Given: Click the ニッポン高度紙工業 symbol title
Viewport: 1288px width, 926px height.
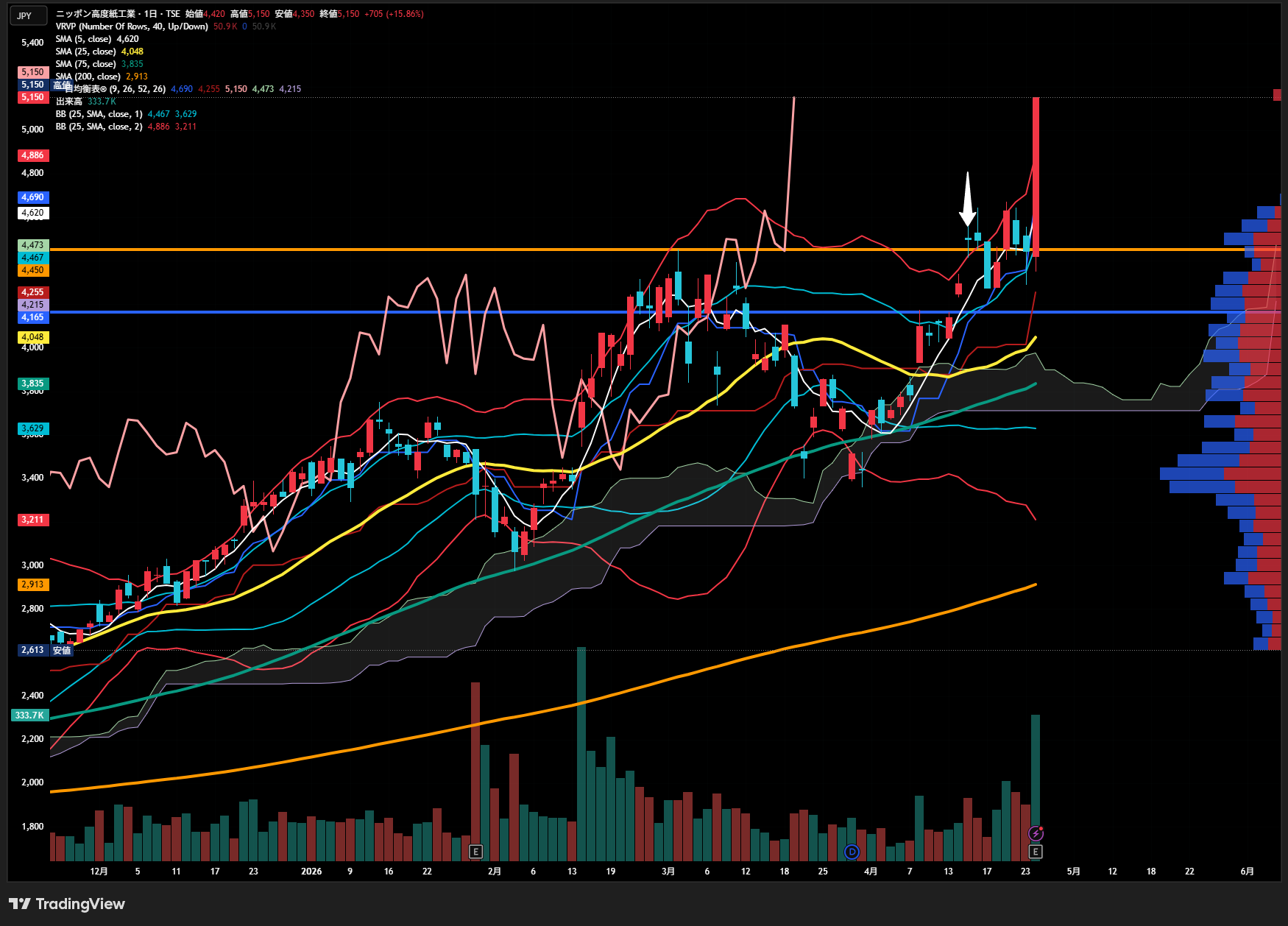Looking at the screenshot, I should pos(96,14).
